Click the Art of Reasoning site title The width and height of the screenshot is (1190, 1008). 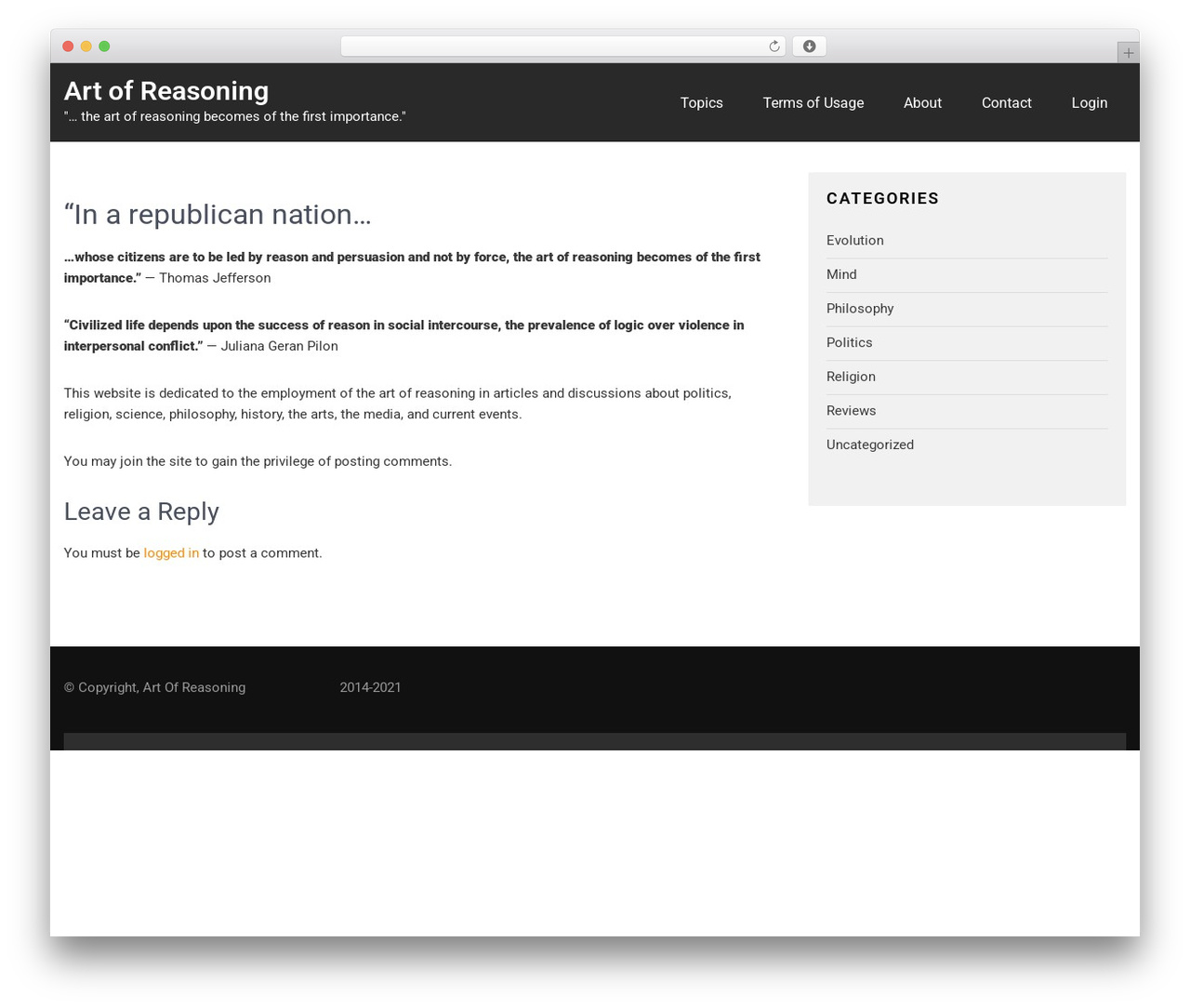tap(166, 91)
